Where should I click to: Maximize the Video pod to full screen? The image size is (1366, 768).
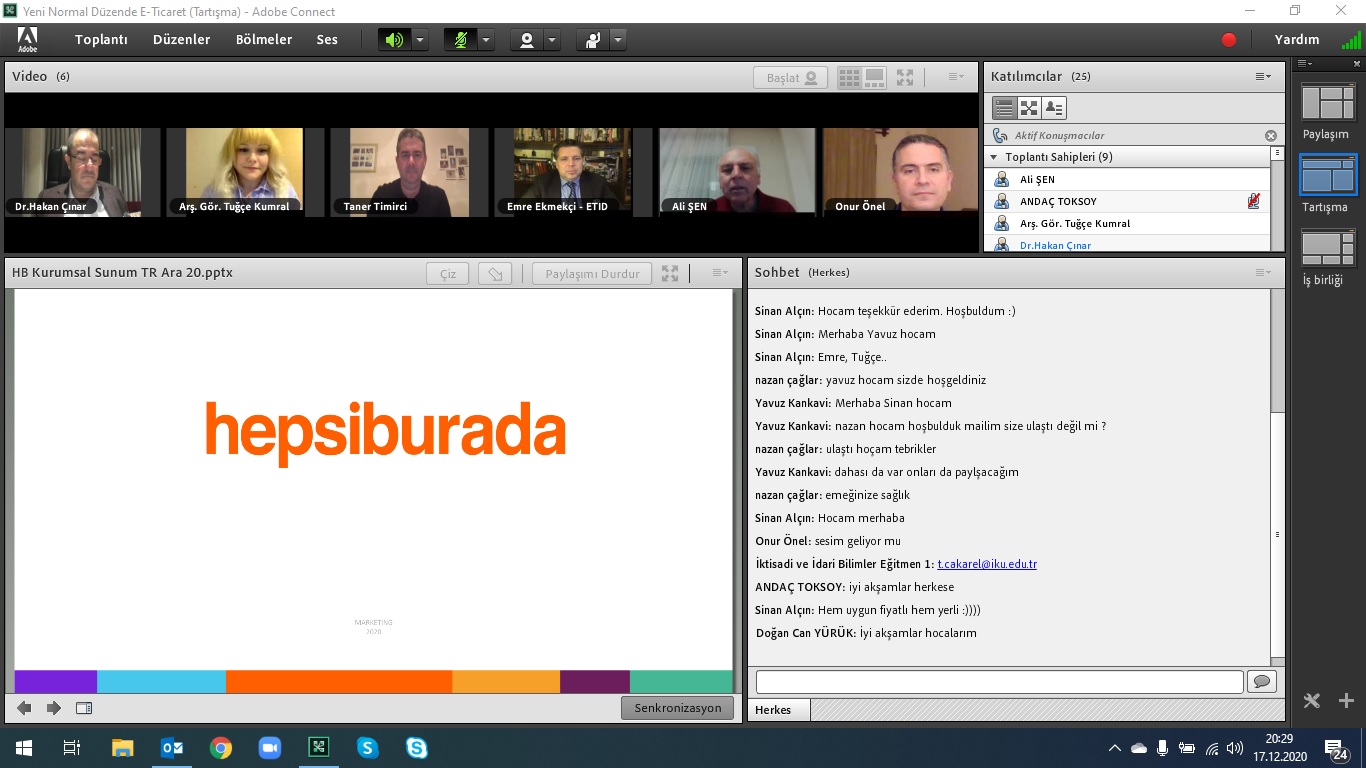(905, 77)
